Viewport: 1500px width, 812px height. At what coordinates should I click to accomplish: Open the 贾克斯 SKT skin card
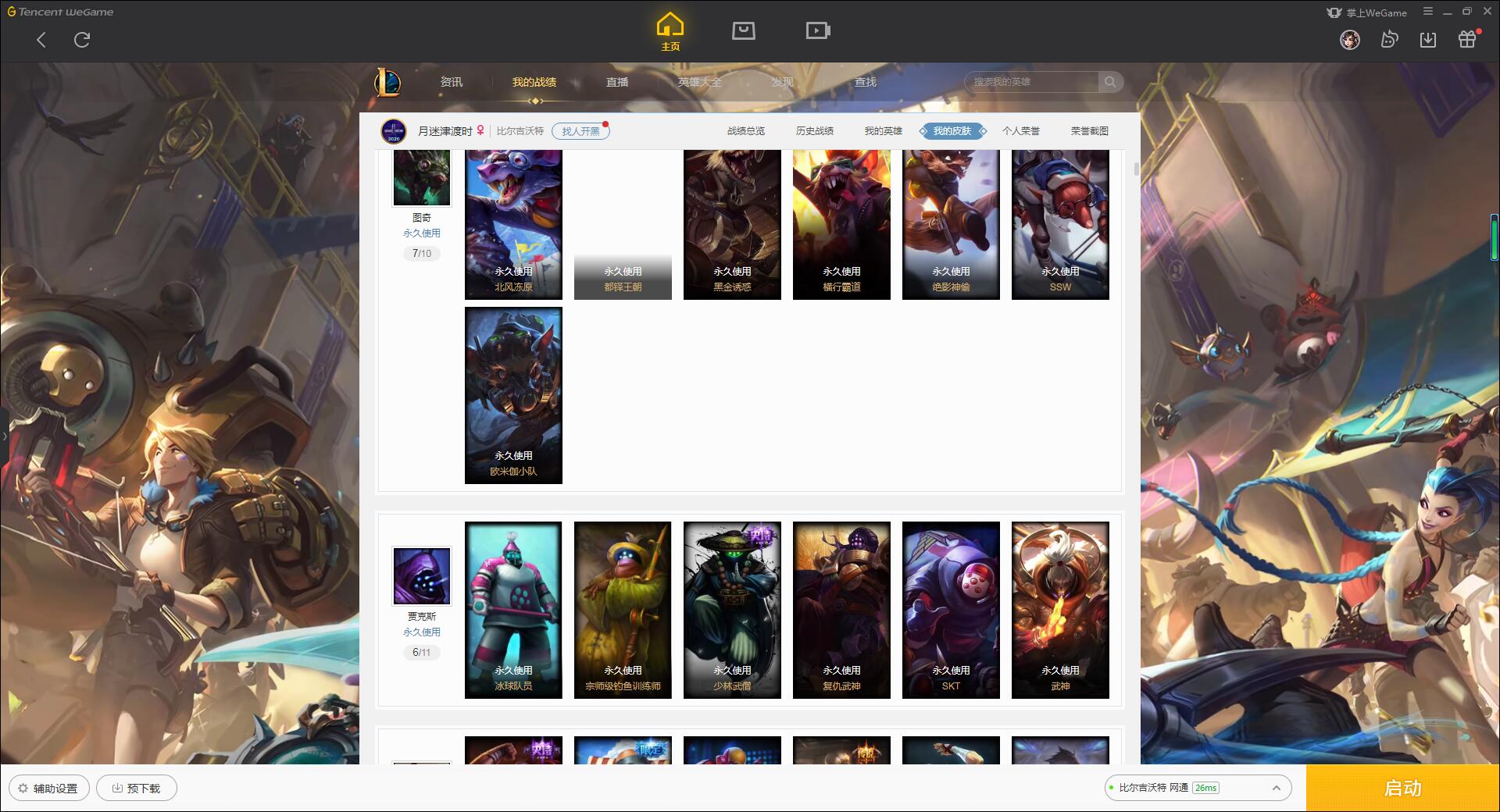click(x=951, y=610)
